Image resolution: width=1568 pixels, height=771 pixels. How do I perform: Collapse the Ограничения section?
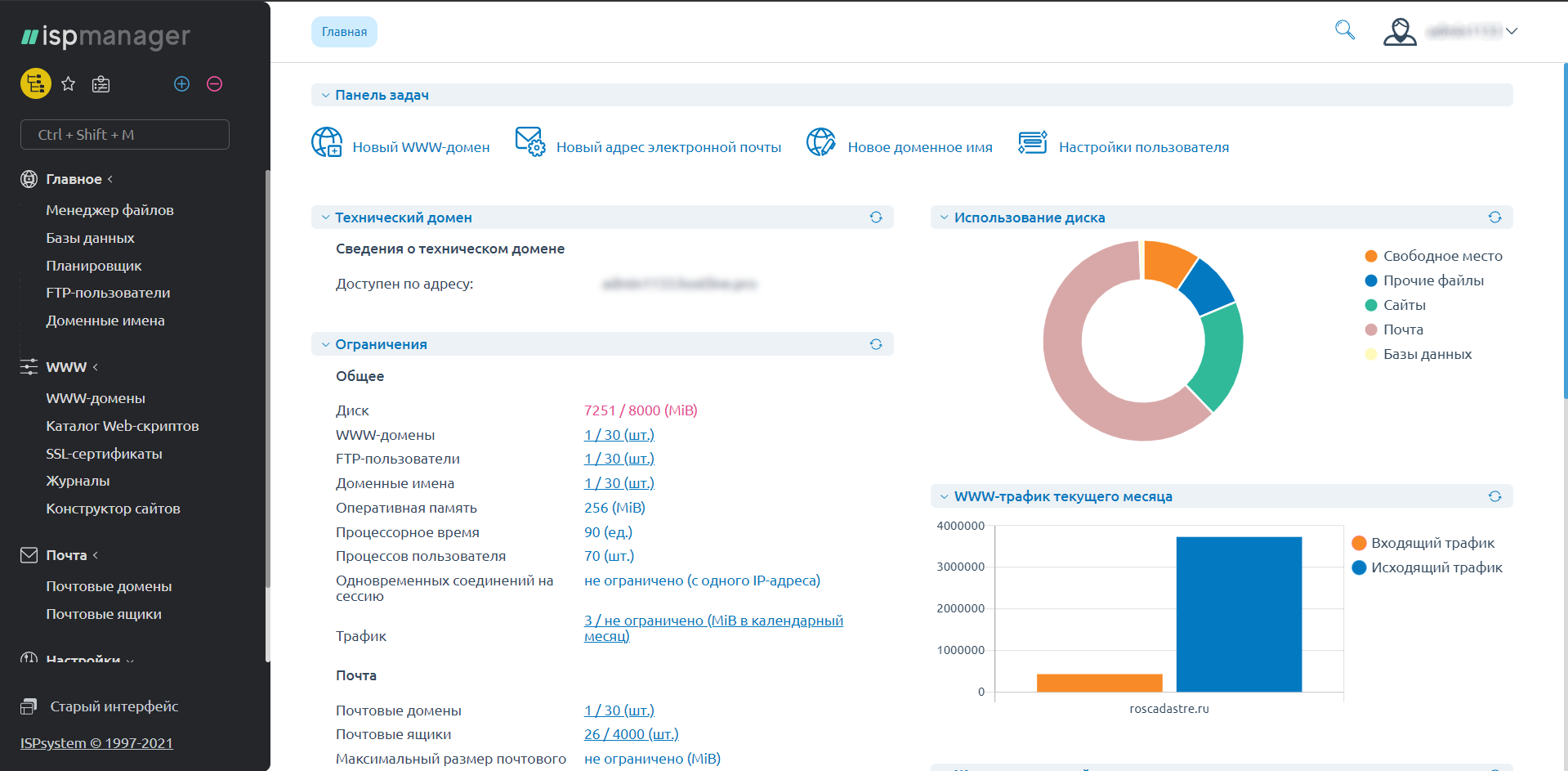[x=326, y=345]
